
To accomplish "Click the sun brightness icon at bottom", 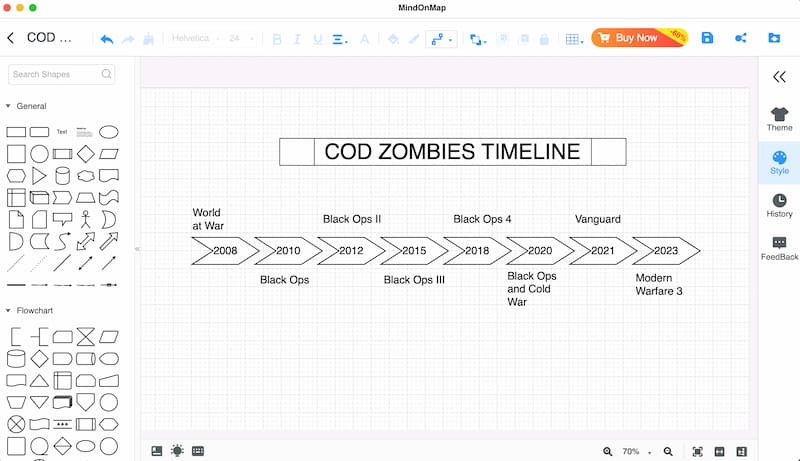I will (177, 451).
